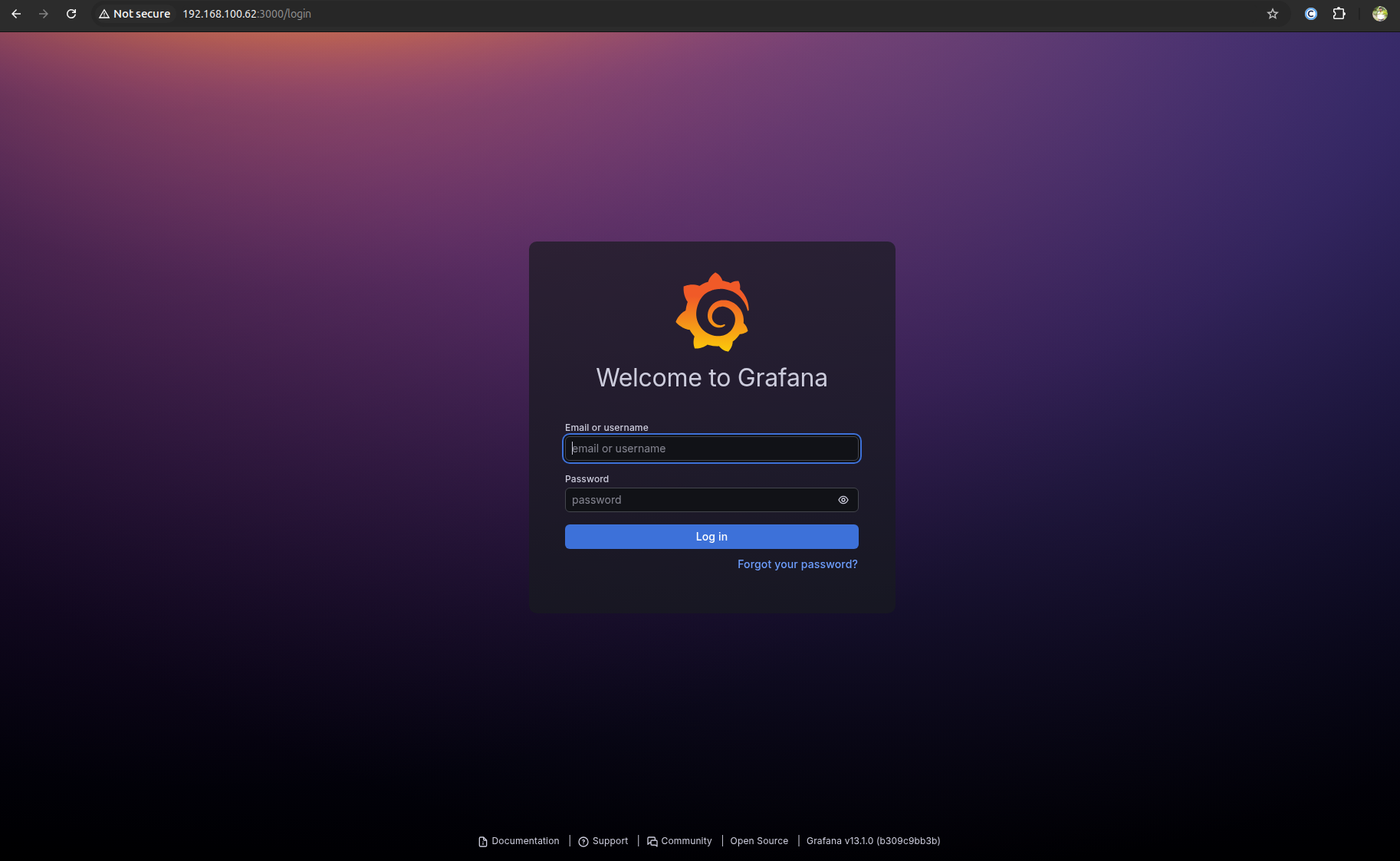Click the Grafana logo
This screenshot has width=1400, height=861.
click(x=712, y=312)
